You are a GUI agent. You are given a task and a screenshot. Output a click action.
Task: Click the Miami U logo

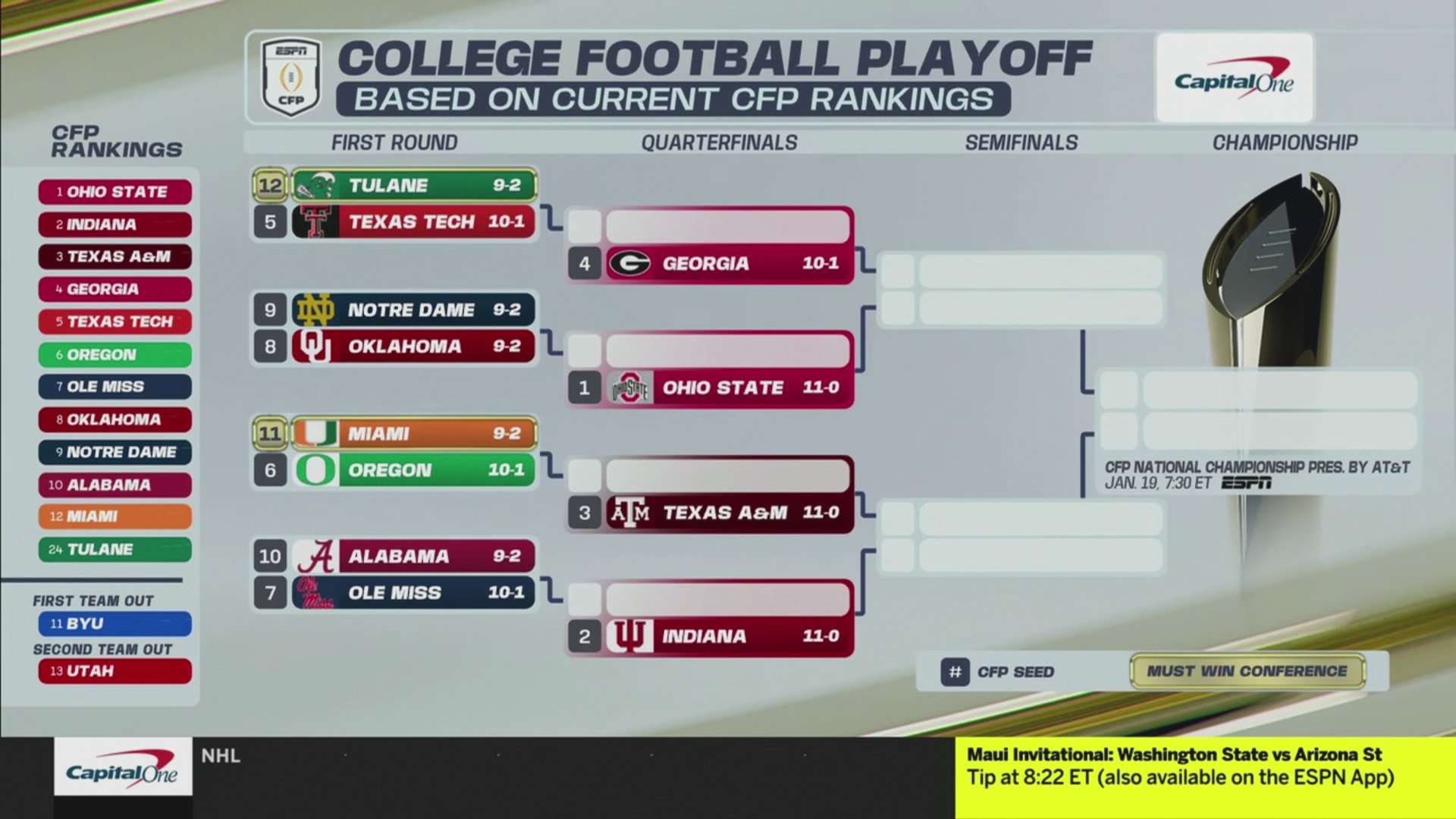pos(315,434)
